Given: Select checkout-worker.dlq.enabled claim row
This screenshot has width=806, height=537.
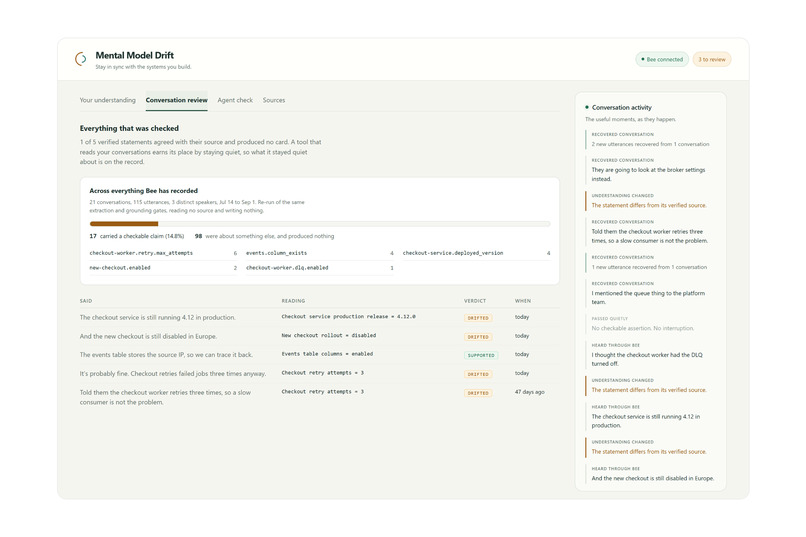Looking at the screenshot, I should [320, 268].
